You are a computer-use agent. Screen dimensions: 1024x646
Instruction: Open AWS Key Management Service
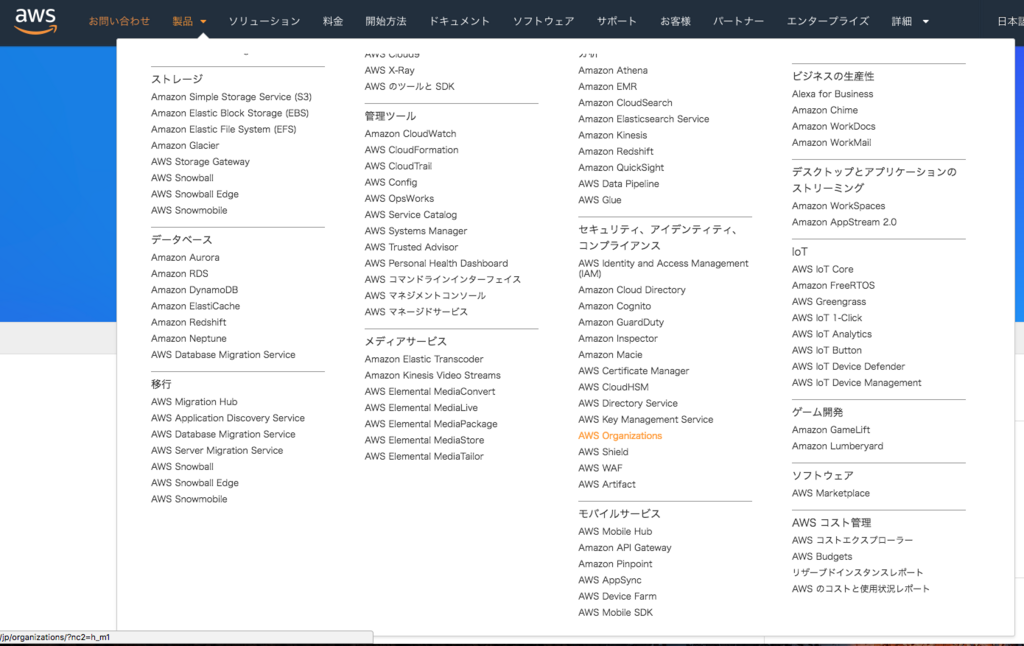point(645,420)
